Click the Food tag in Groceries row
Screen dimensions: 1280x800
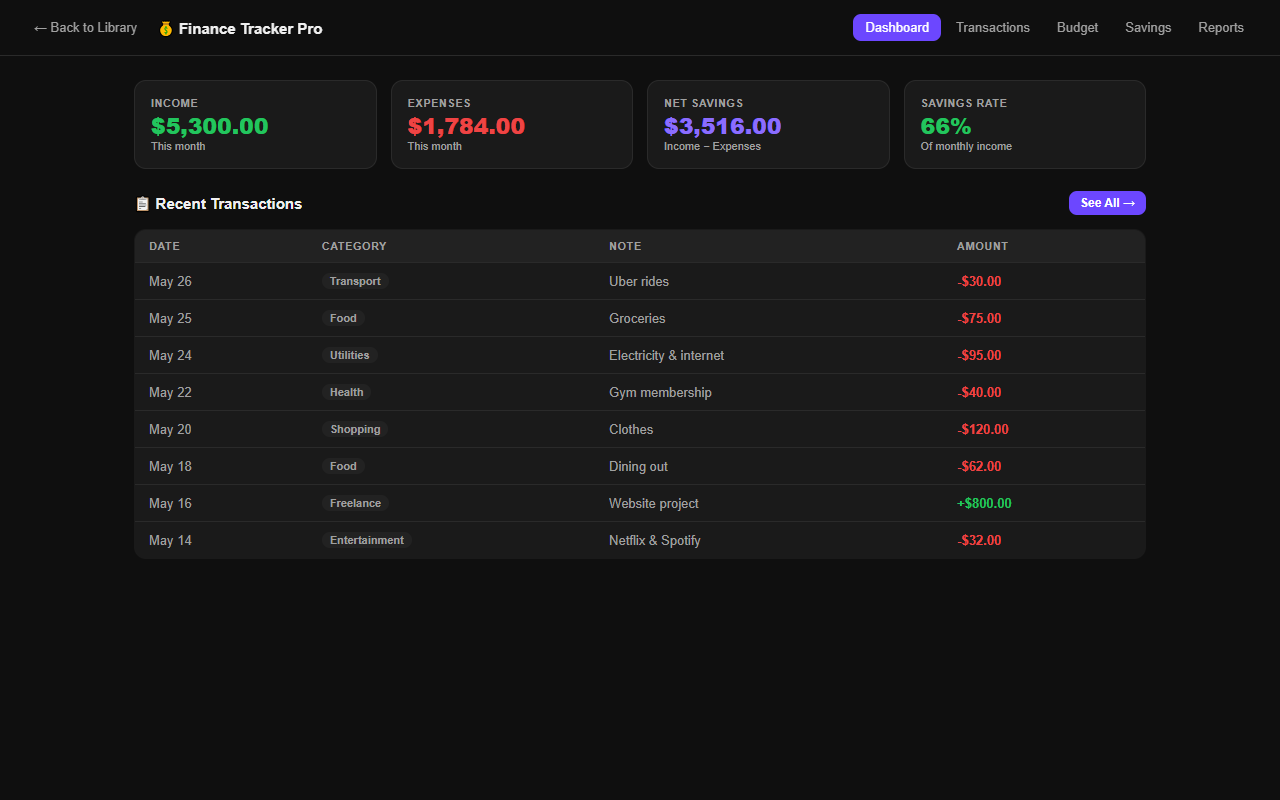[343, 318]
